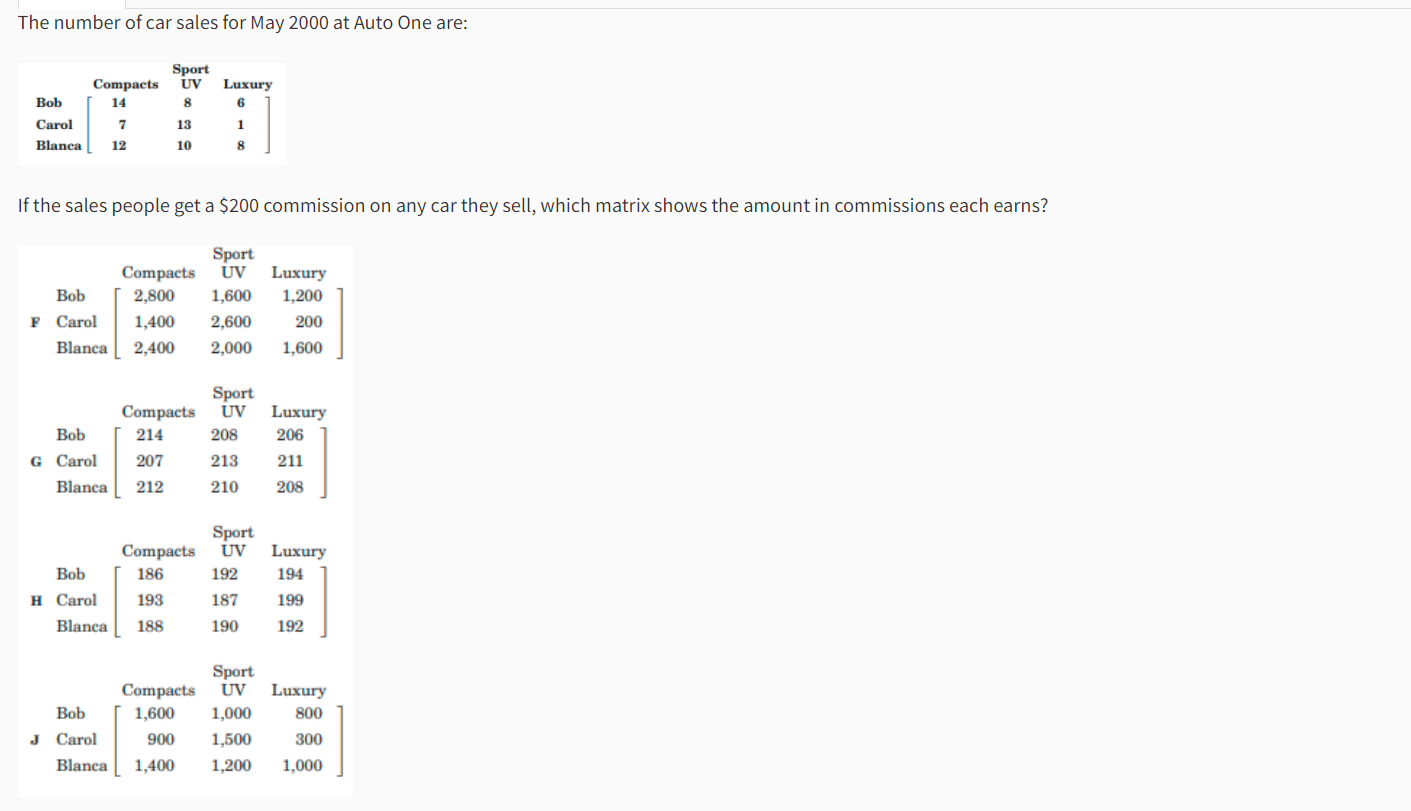Choose answer option letter J
Image resolution: width=1411 pixels, height=811 pixels.
click(x=36, y=739)
